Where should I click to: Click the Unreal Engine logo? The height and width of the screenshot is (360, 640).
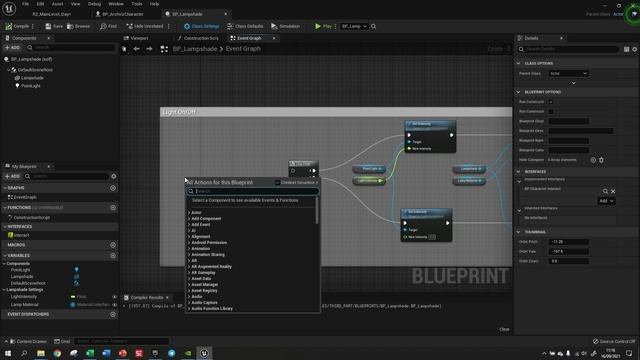(9, 9)
